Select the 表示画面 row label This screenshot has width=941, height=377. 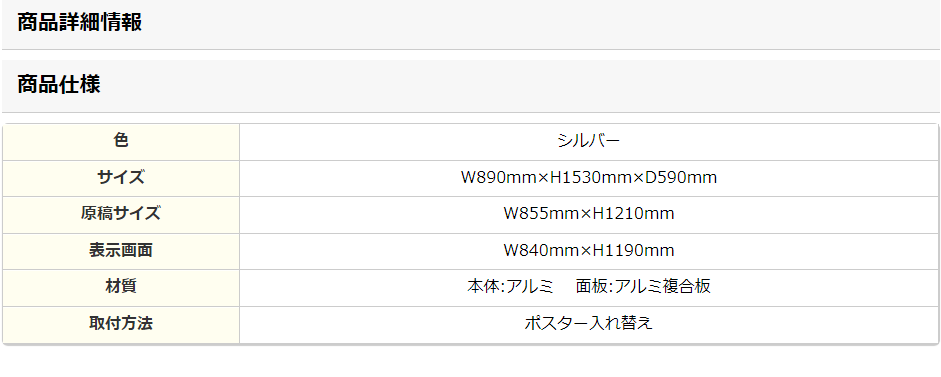point(121,251)
